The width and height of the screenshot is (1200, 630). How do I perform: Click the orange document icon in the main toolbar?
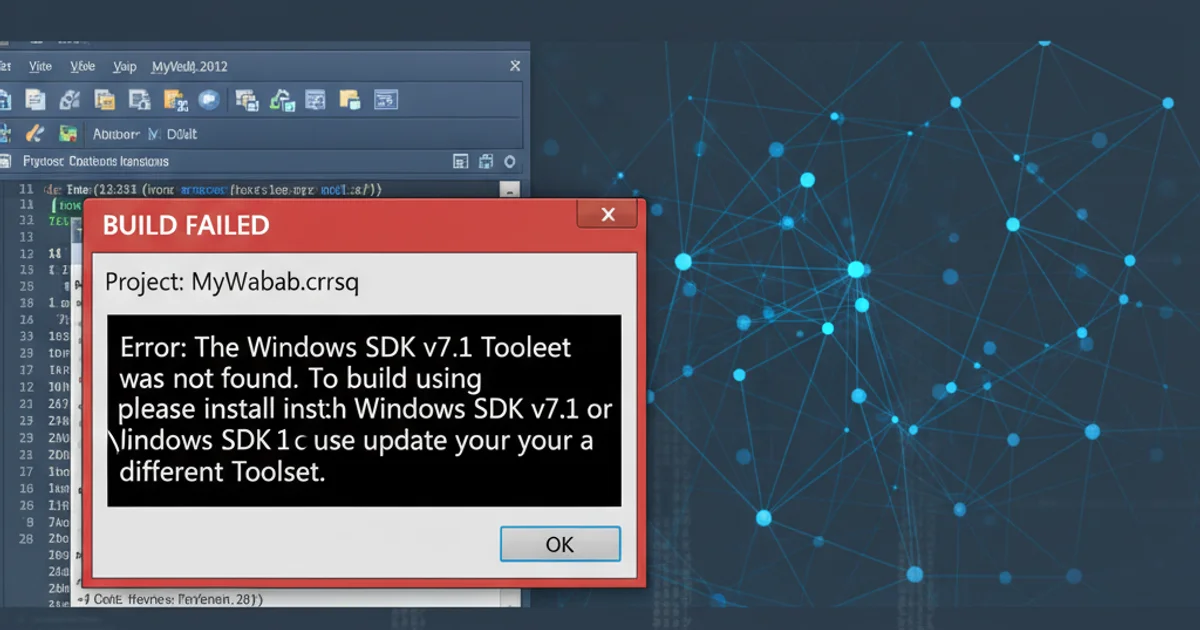(105, 99)
